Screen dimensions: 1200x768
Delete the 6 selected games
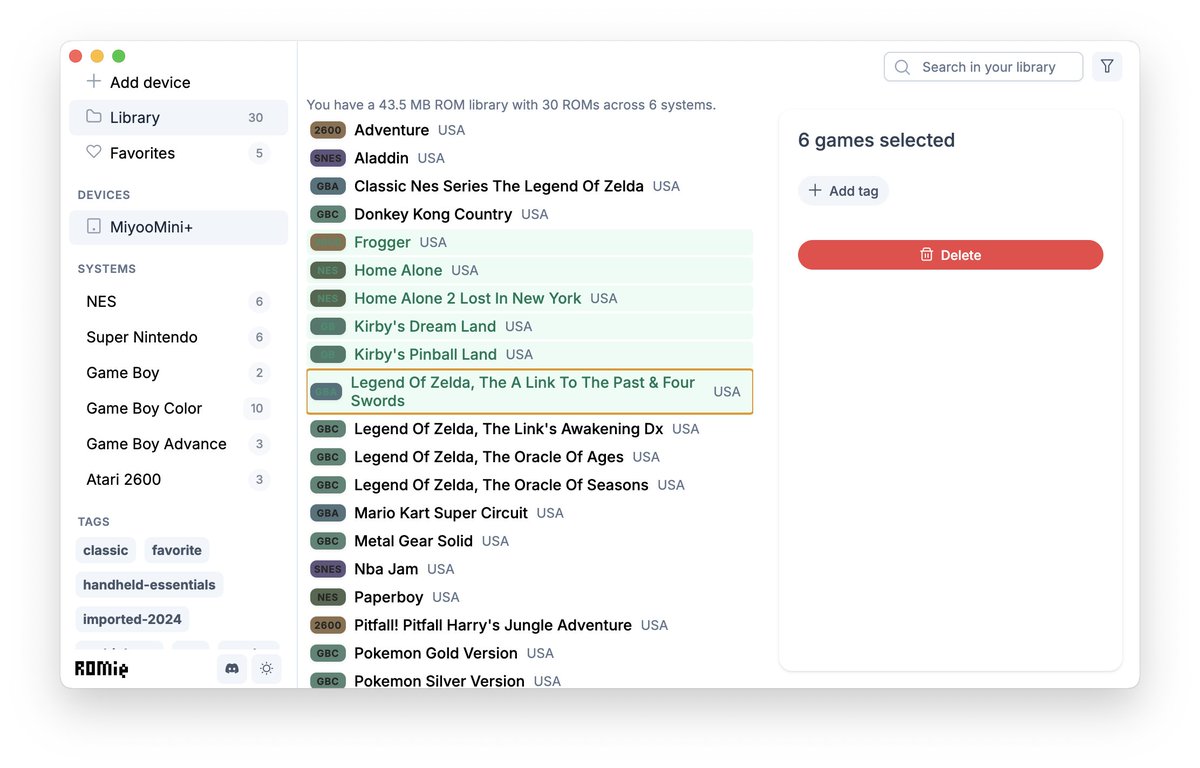pos(950,255)
